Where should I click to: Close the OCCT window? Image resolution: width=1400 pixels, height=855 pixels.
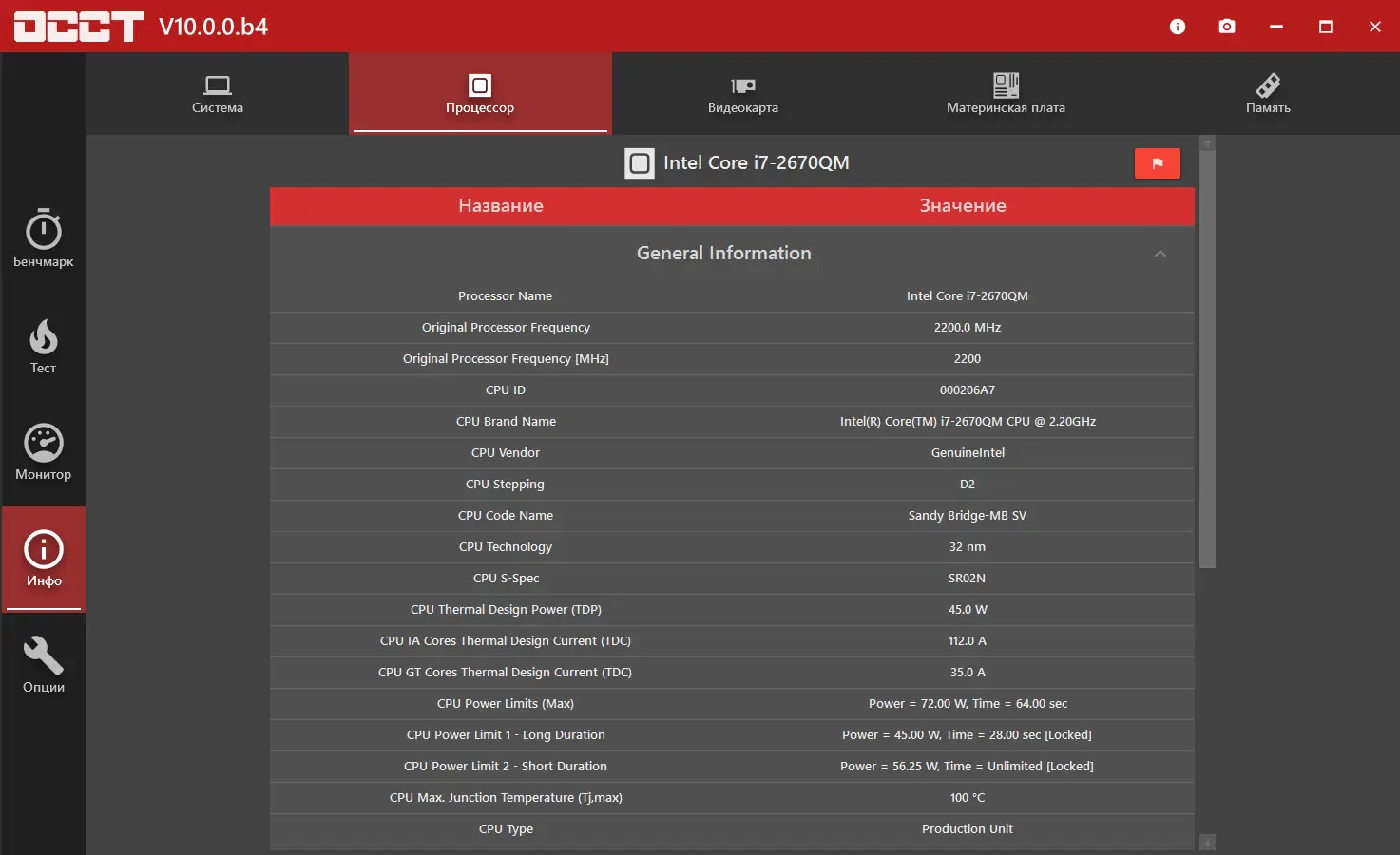tap(1375, 27)
